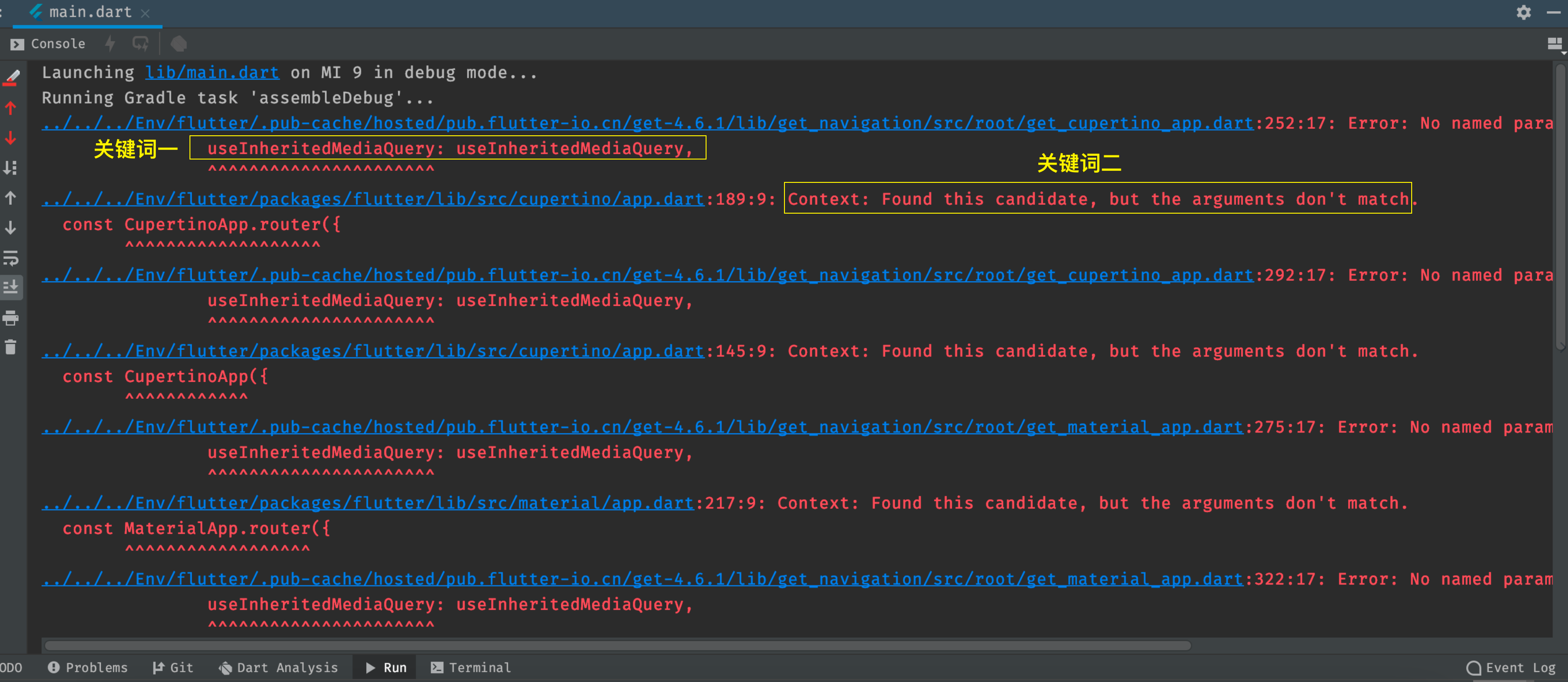Open the cupertino/app.dart:189 file link
This screenshot has height=682, width=1568.
point(372,199)
